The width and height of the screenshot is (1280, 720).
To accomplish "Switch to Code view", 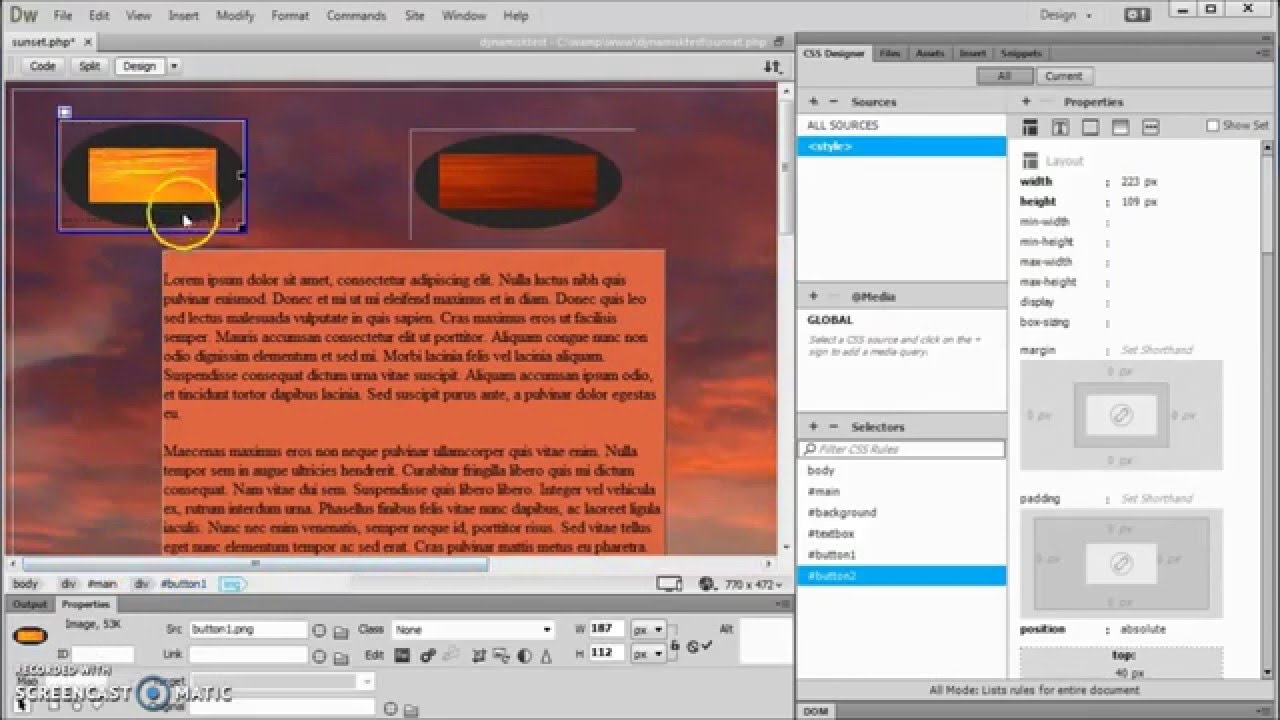I will [42, 66].
